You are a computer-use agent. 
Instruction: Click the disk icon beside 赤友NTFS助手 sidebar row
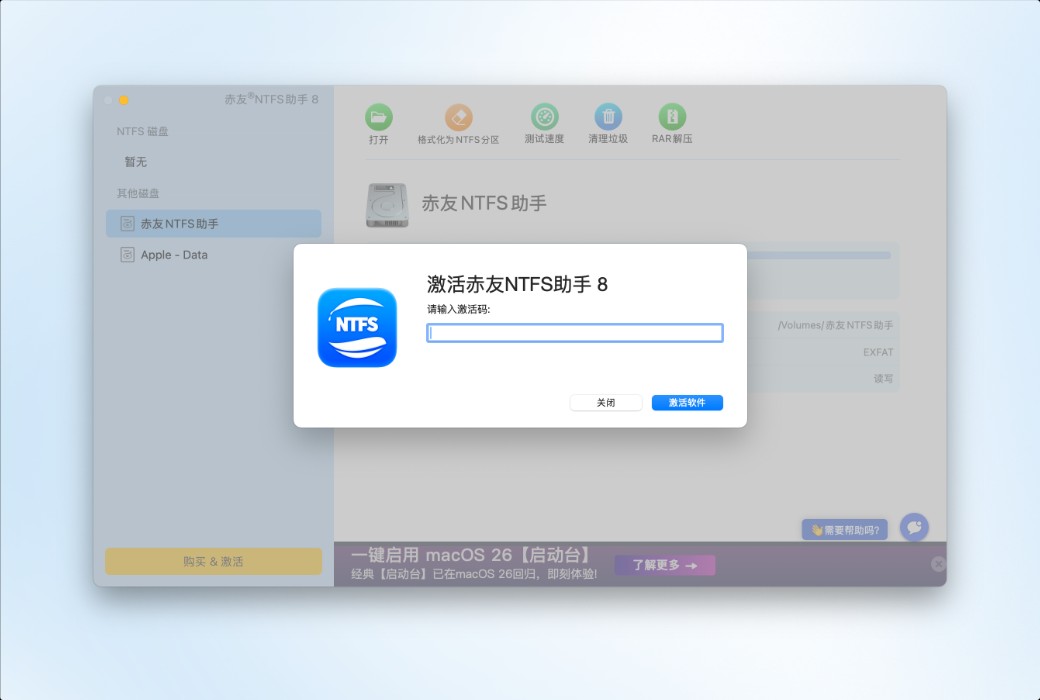pyautogui.click(x=127, y=224)
